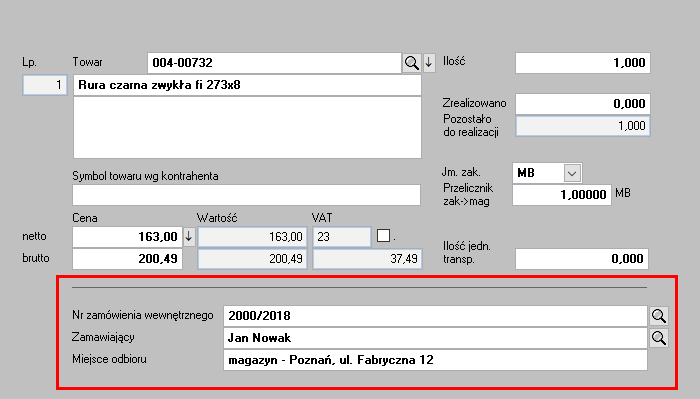Expand the Jm. zak. unit dropdown
Screen dimensions: 700x399
click(x=572, y=173)
